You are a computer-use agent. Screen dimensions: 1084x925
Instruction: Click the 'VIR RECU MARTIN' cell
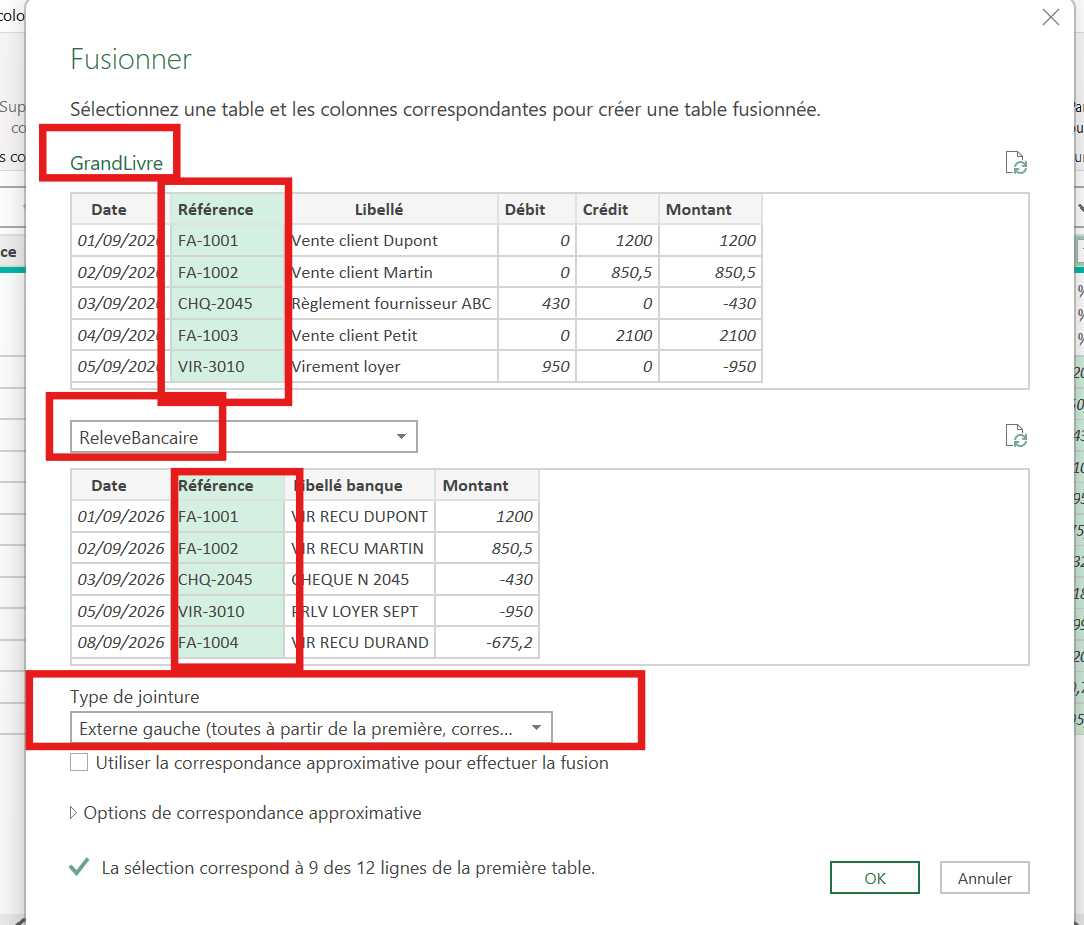[359, 548]
